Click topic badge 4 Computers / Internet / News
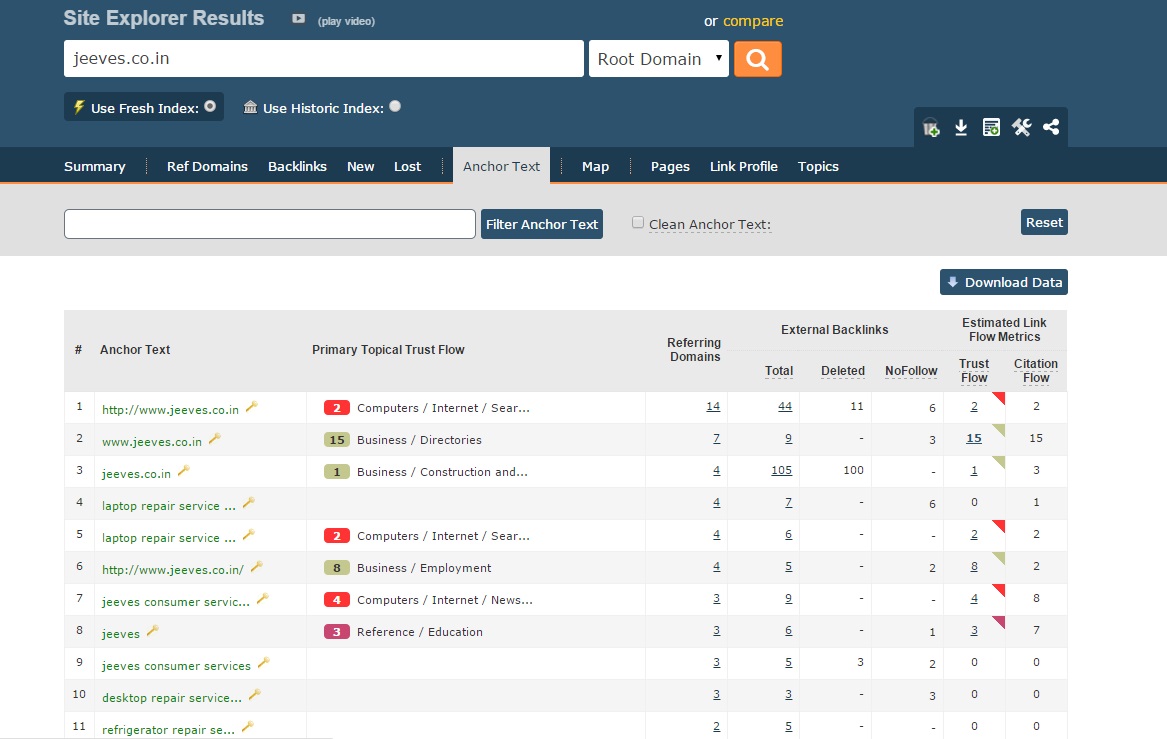 [x=336, y=600]
